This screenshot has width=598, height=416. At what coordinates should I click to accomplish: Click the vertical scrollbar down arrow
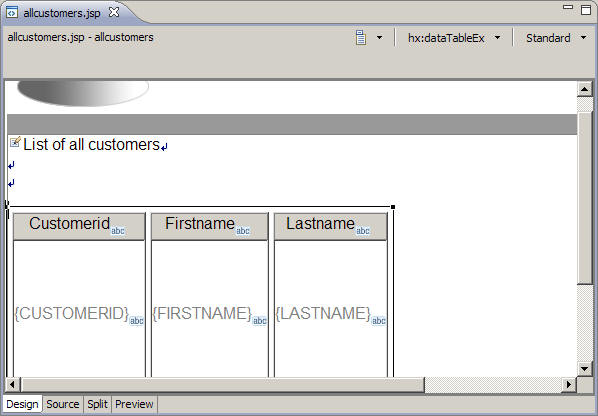pyautogui.click(x=585, y=368)
